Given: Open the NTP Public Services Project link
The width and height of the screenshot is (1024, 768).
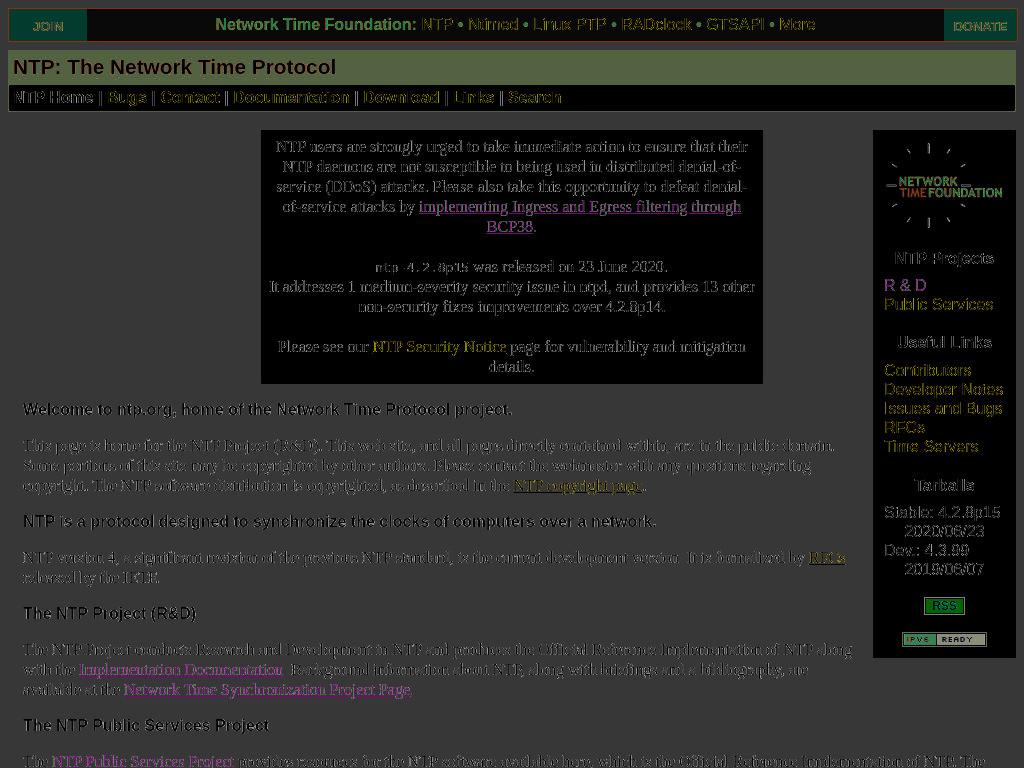Looking at the screenshot, I should (142, 761).
